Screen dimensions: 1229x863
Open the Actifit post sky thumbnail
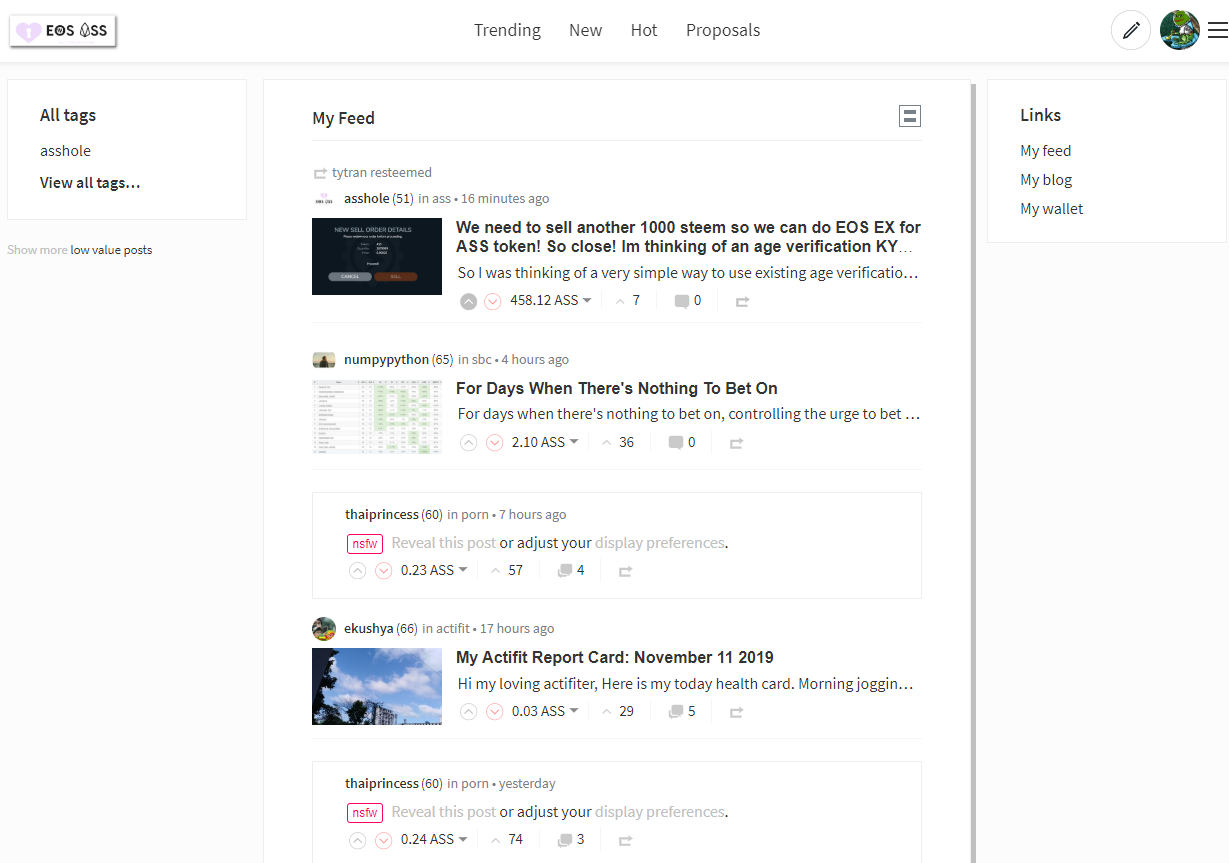tap(376, 686)
